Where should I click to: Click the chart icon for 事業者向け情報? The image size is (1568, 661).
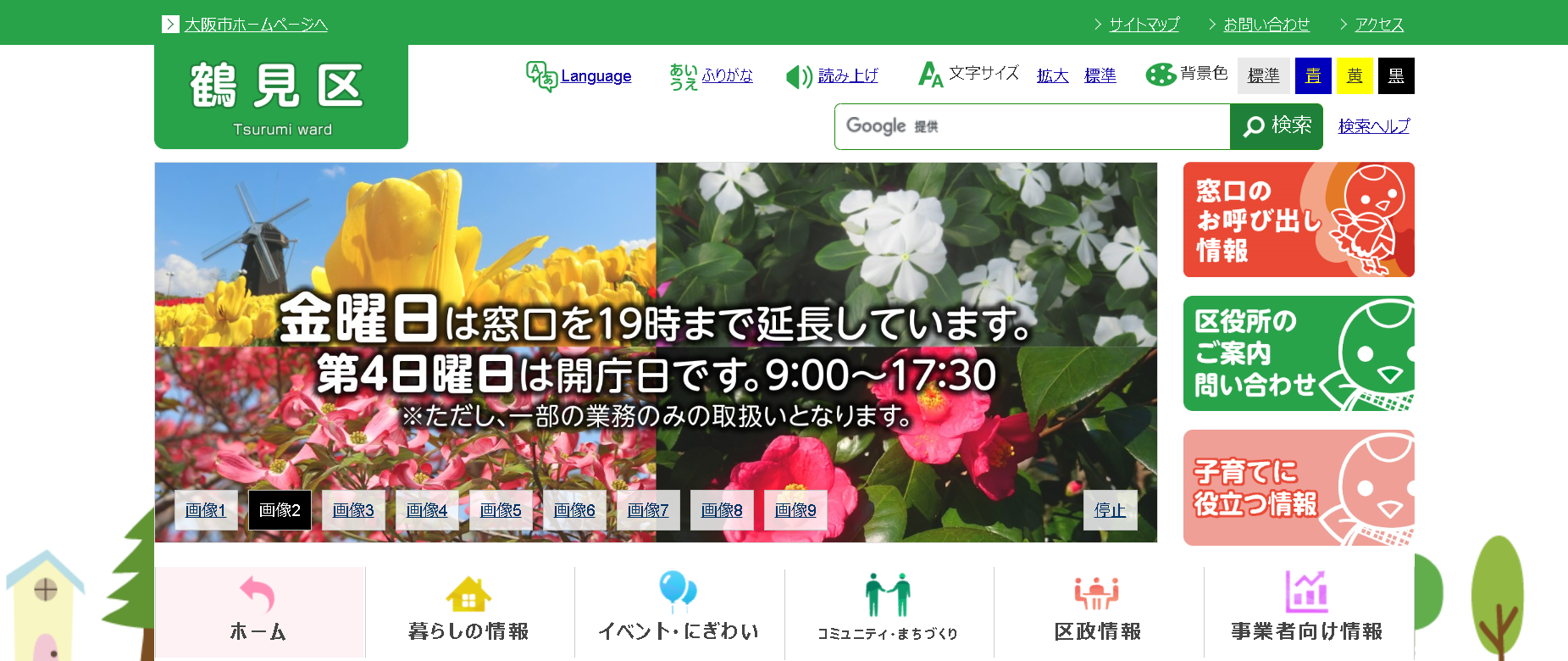coord(1306,592)
